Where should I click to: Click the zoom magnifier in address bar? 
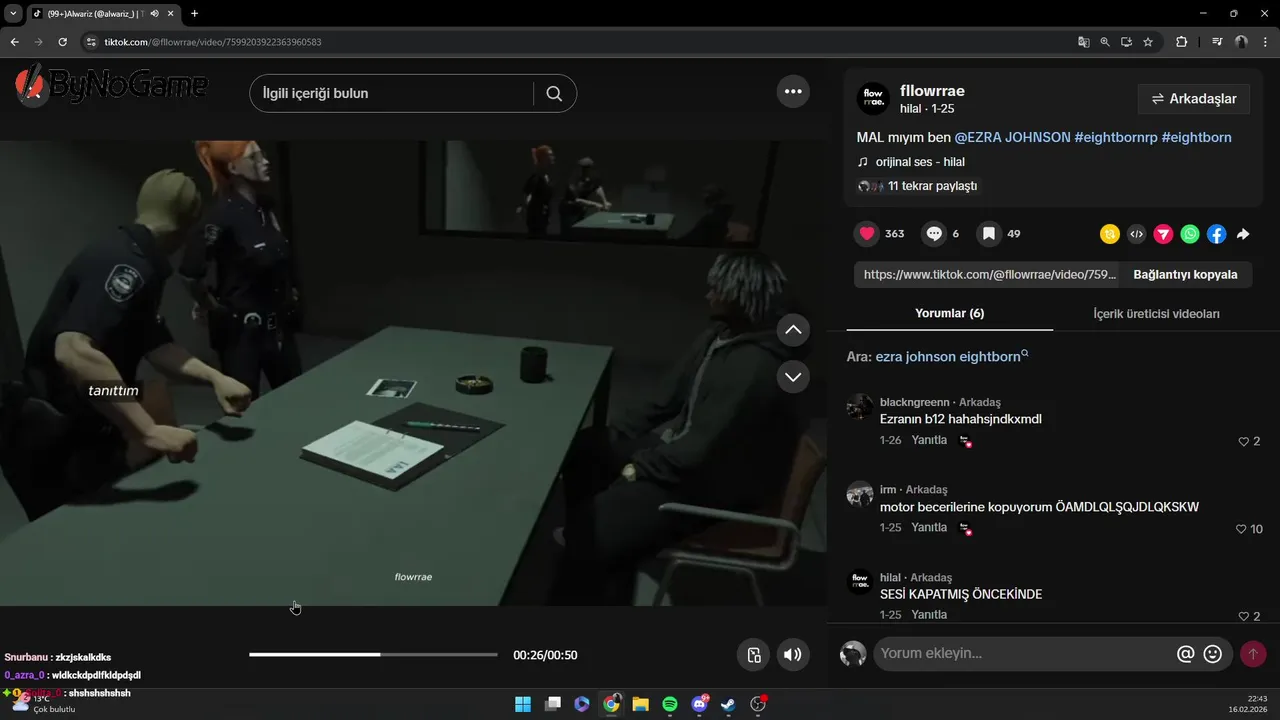1105,42
